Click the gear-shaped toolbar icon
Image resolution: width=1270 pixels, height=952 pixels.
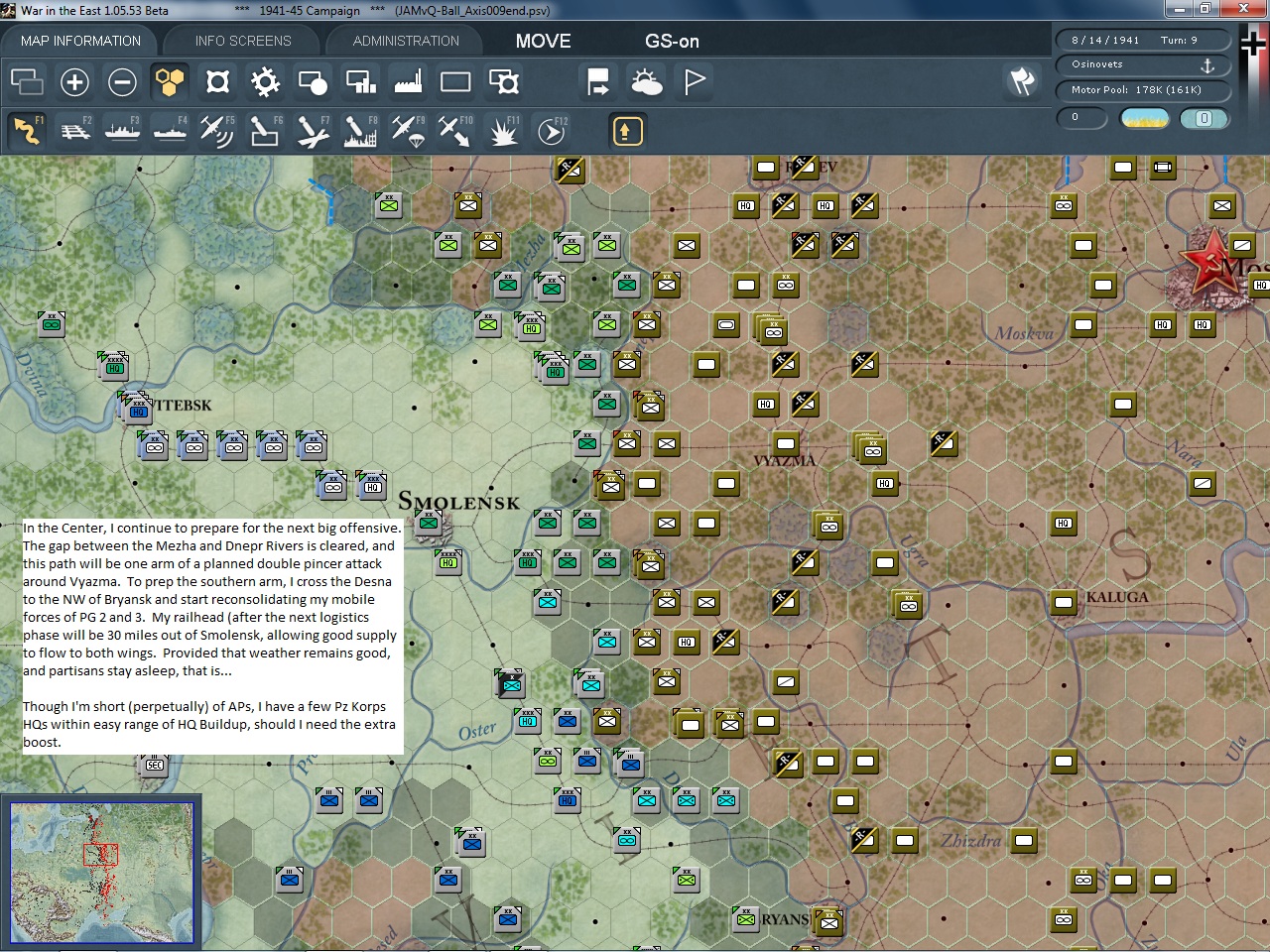pos(265,81)
